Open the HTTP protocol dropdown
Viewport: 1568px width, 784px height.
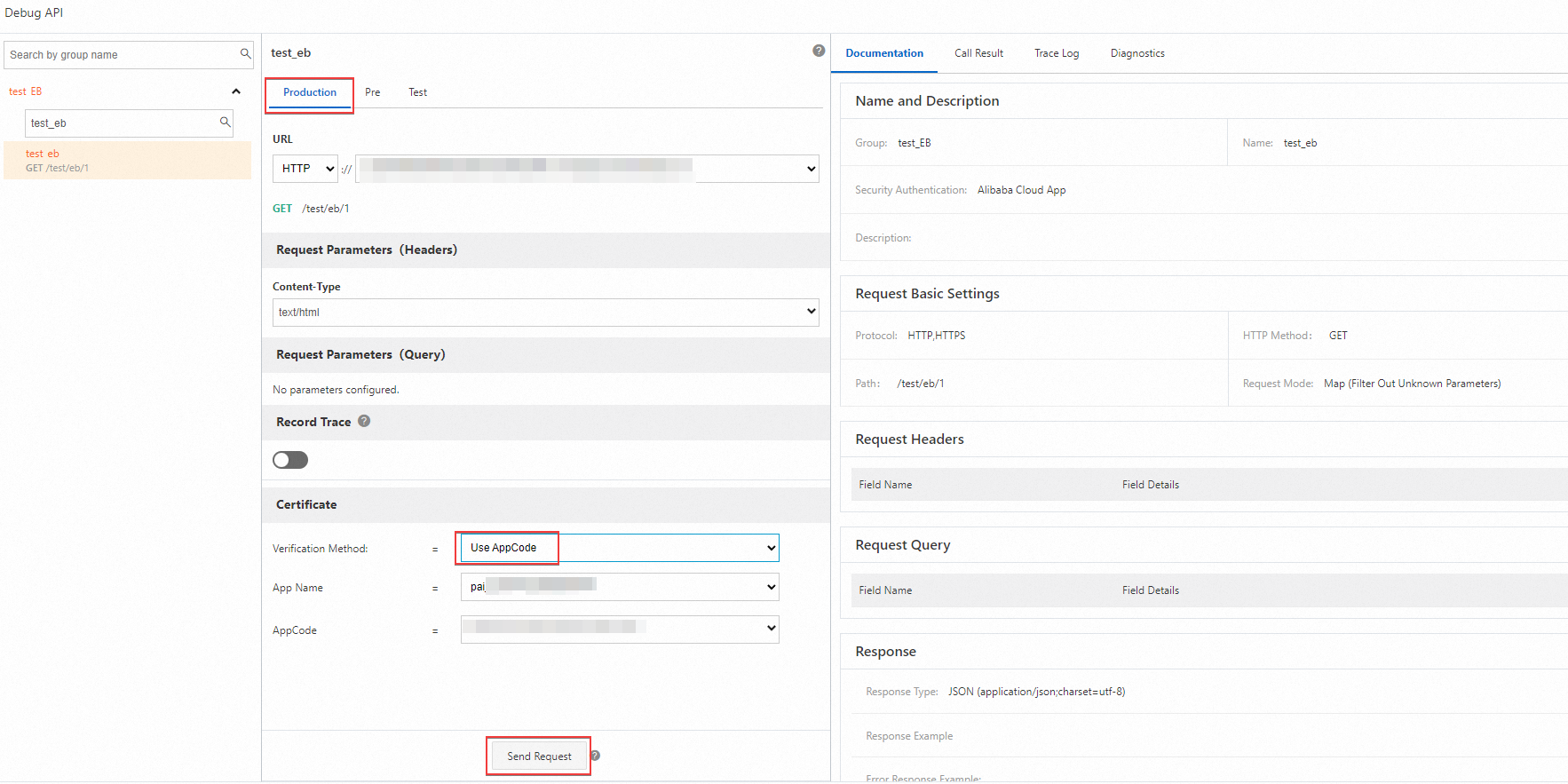pyautogui.click(x=305, y=169)
